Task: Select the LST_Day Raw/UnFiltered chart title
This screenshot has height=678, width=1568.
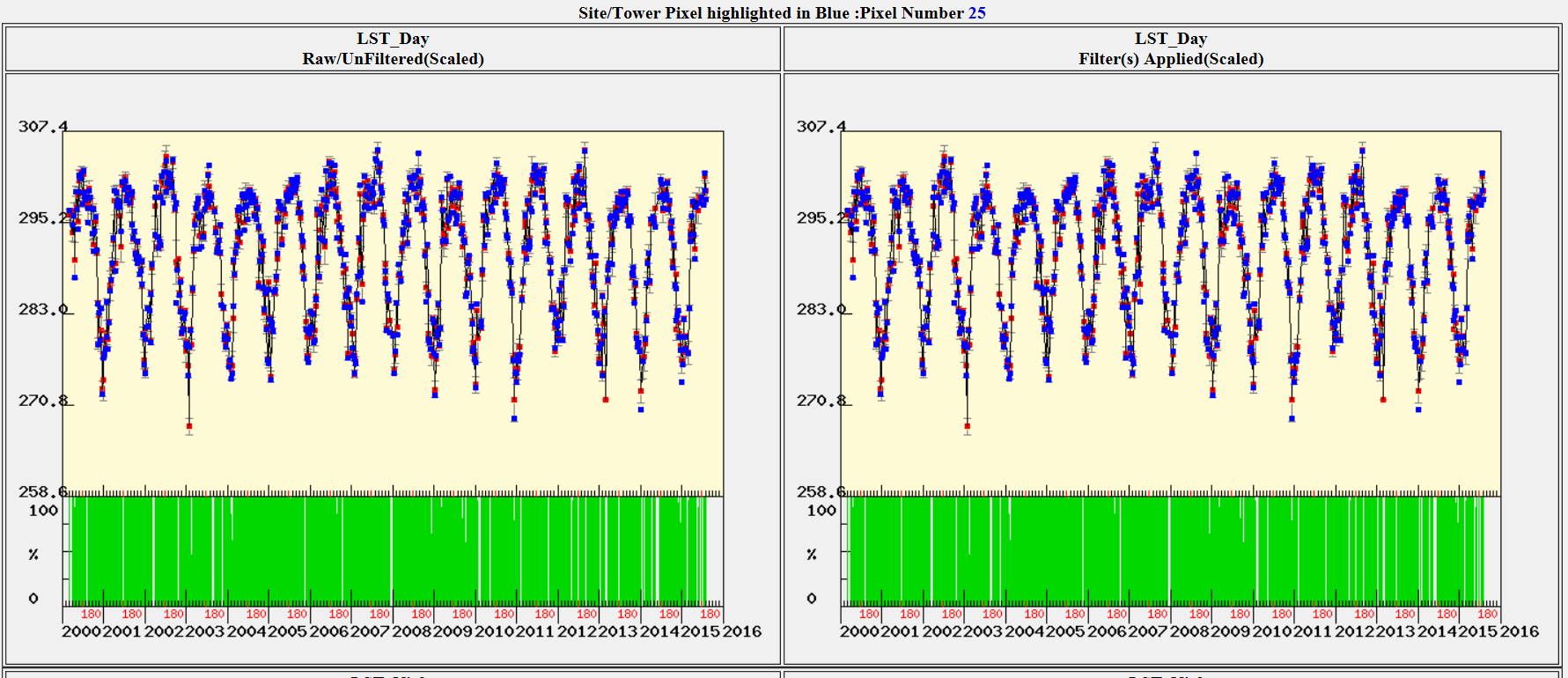Action: (393, 49)
